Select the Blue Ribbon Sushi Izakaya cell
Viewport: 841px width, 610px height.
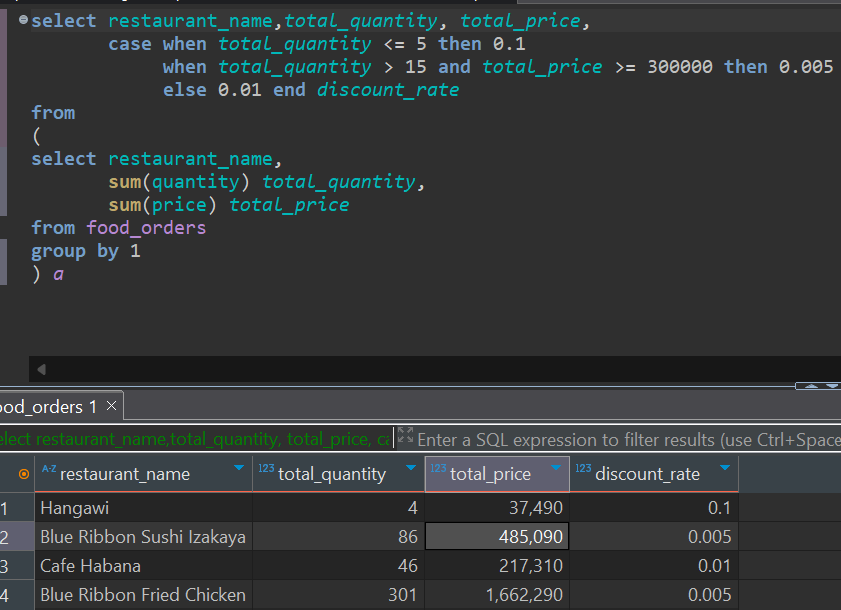click(143, 536)
